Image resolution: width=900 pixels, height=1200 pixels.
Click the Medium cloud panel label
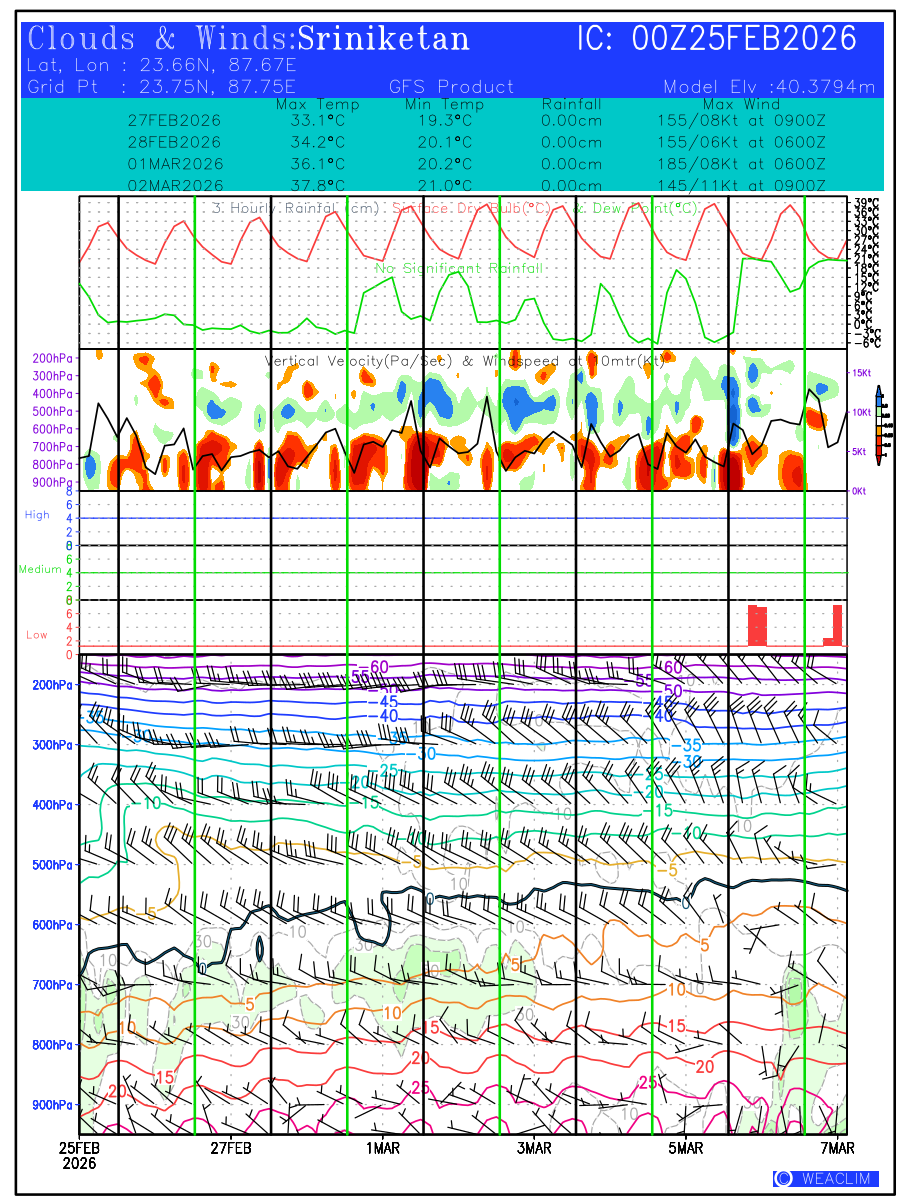(x=40, y=570)
